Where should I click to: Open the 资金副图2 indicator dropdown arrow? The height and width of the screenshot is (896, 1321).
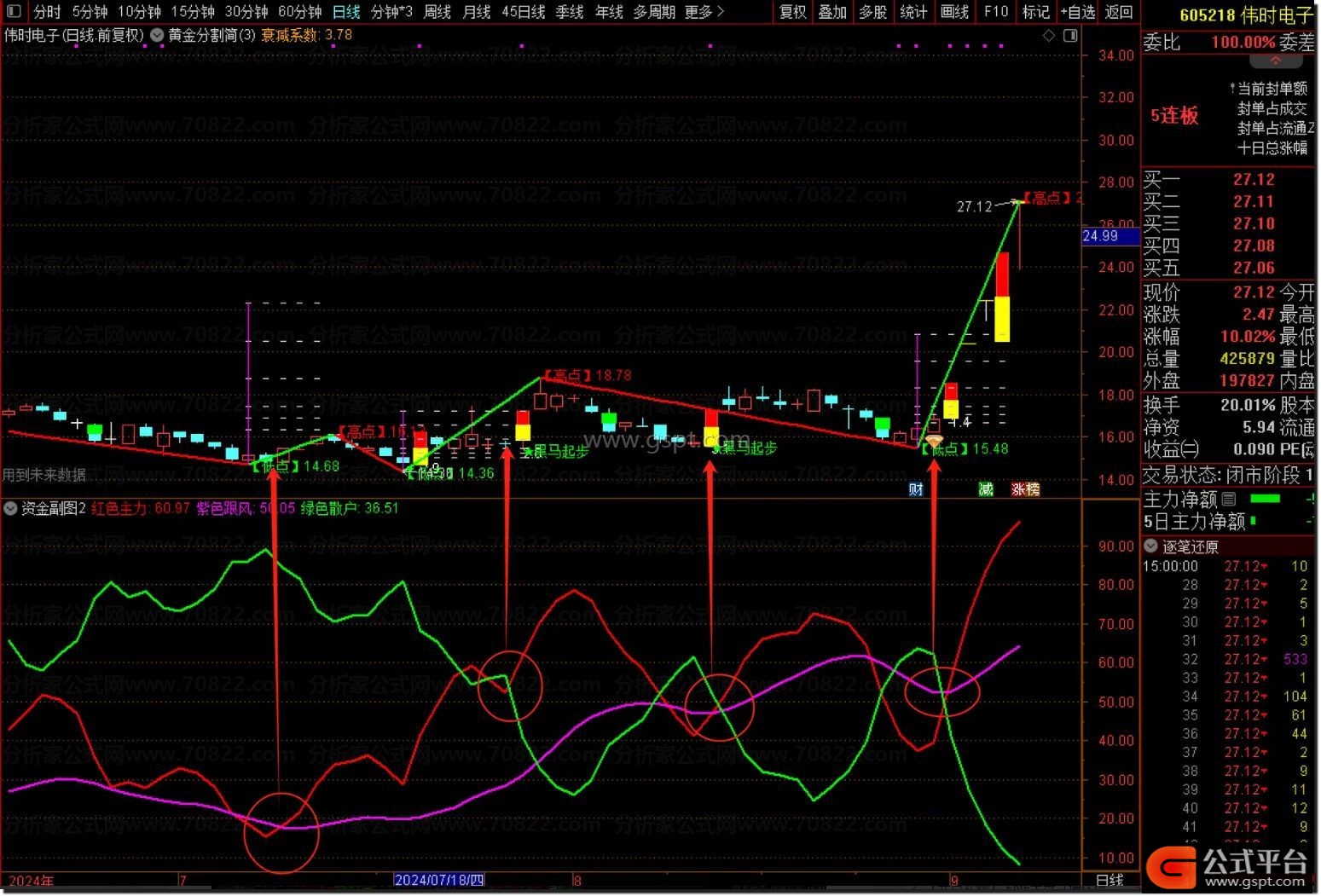tap(10, 509)
